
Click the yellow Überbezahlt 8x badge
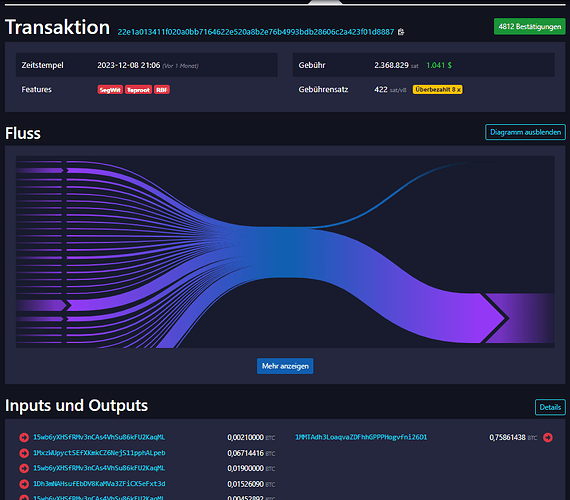[x=437, y=89]
